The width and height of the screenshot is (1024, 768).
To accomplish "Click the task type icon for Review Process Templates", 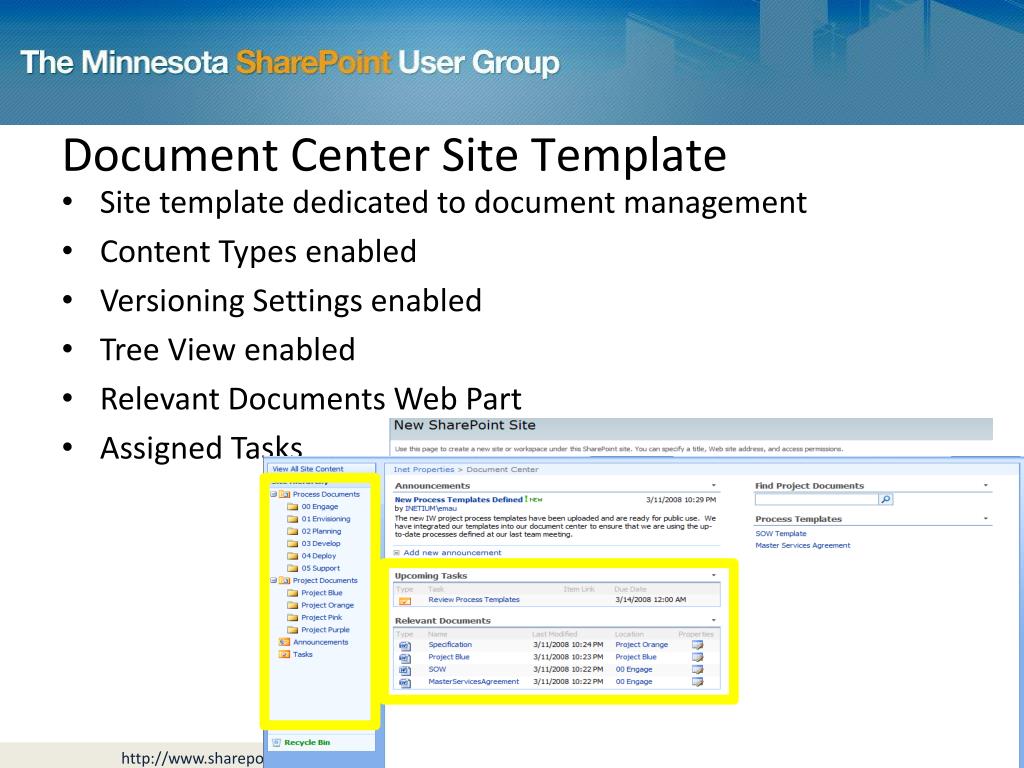I will 405,600.
